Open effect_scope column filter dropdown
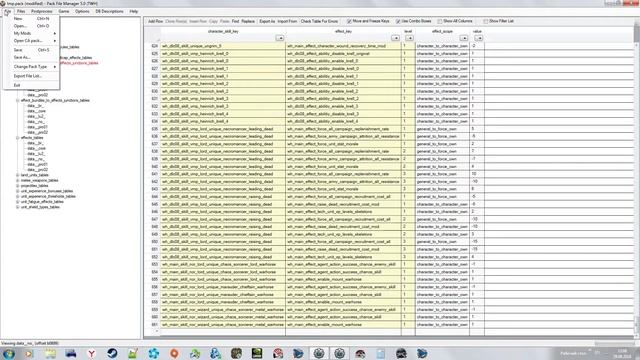 point(464,38)
